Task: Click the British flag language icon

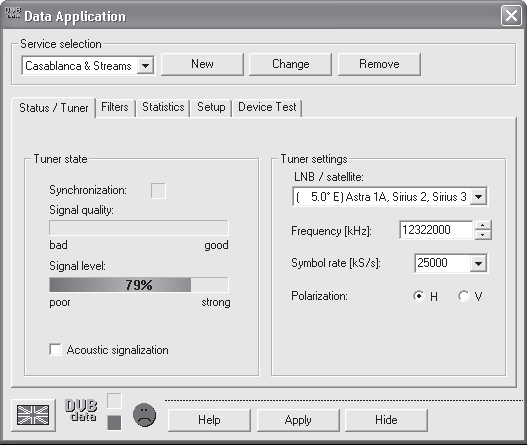Action: [x=33, y=415]
